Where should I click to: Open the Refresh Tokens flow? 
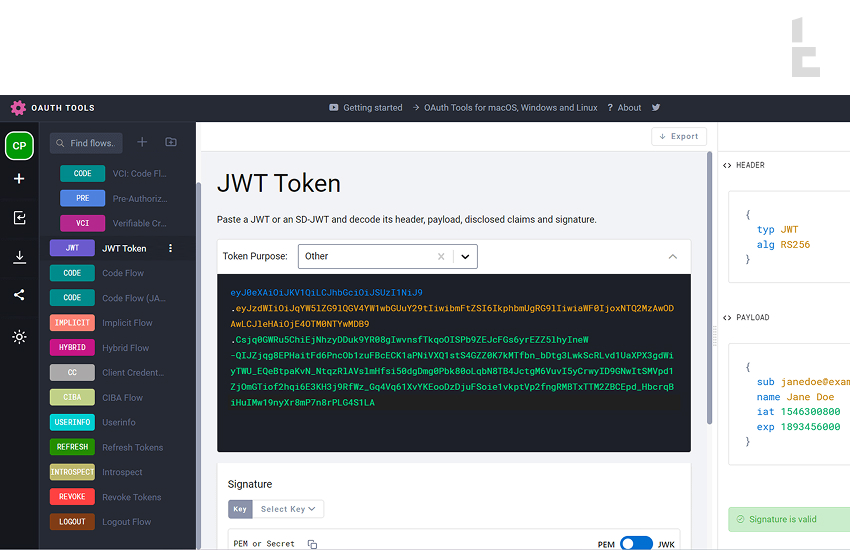131,447
